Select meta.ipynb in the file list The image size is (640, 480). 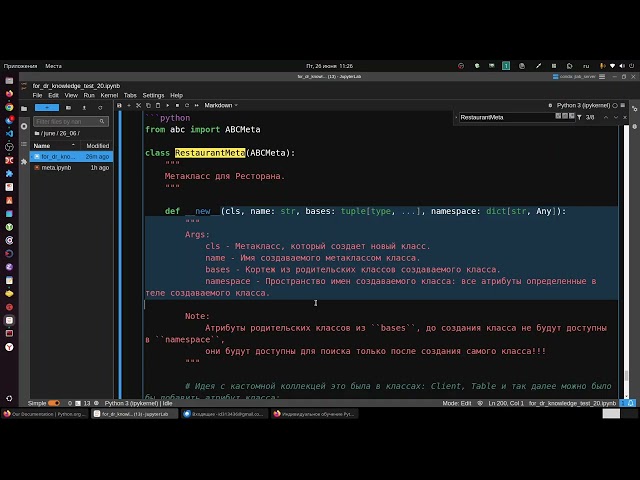[71, 168]
